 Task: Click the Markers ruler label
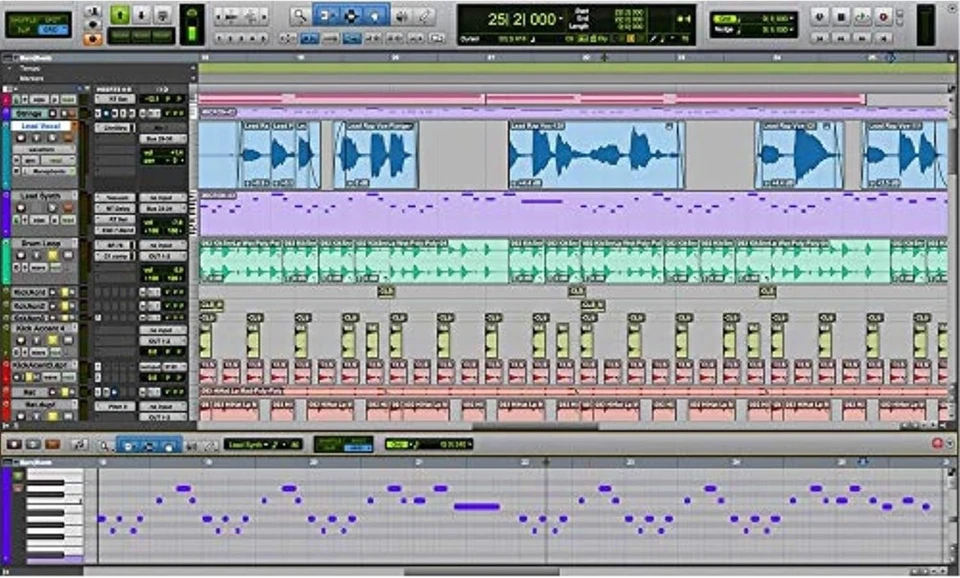(x=33, y=76)
